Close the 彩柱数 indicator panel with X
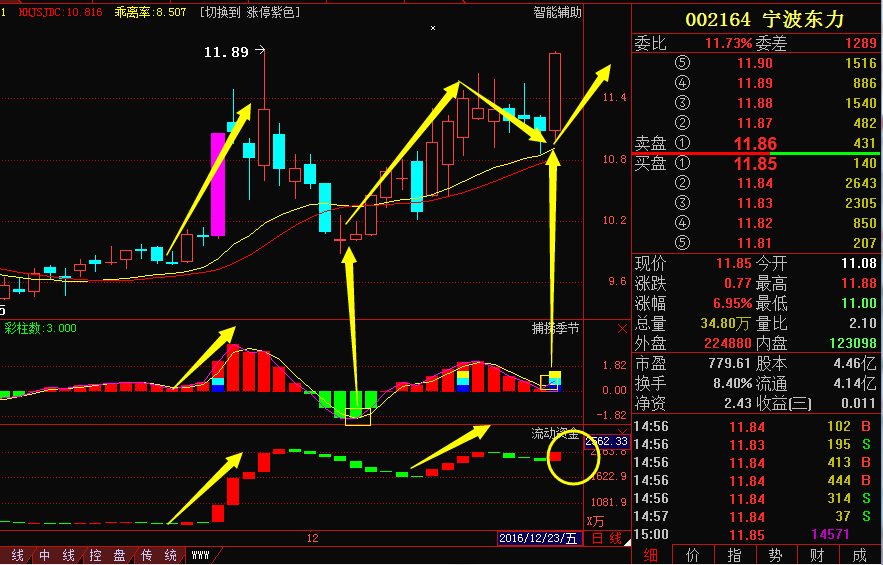 pyautogui.click(x=622, y=328)
